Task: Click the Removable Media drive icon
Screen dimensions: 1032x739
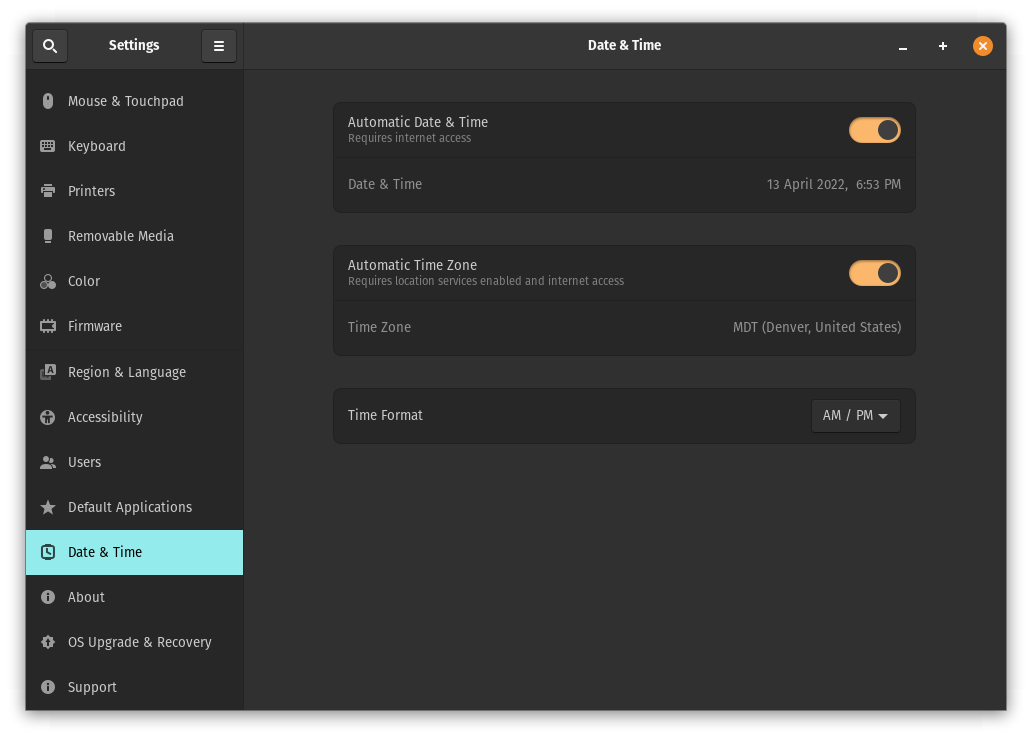Action: tap(48, 236)
